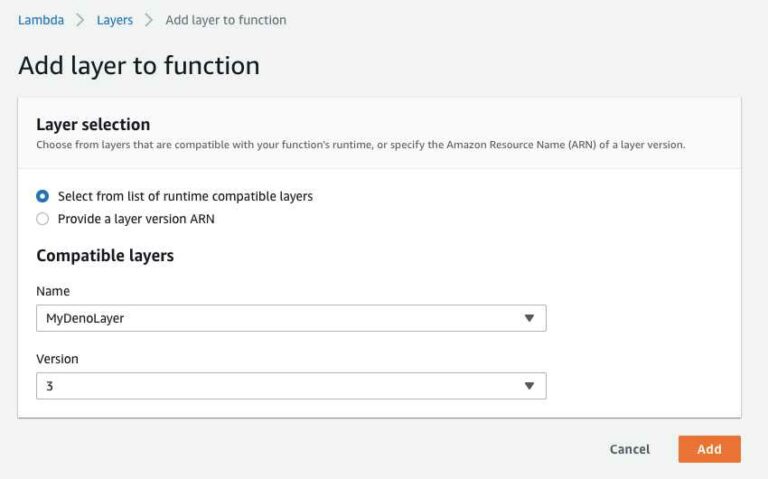The width and height of the screenshot is (768, 479).
Task: Open the Lambda breadcrumb link
Action: pyautogui.click(x=41, y=20)
